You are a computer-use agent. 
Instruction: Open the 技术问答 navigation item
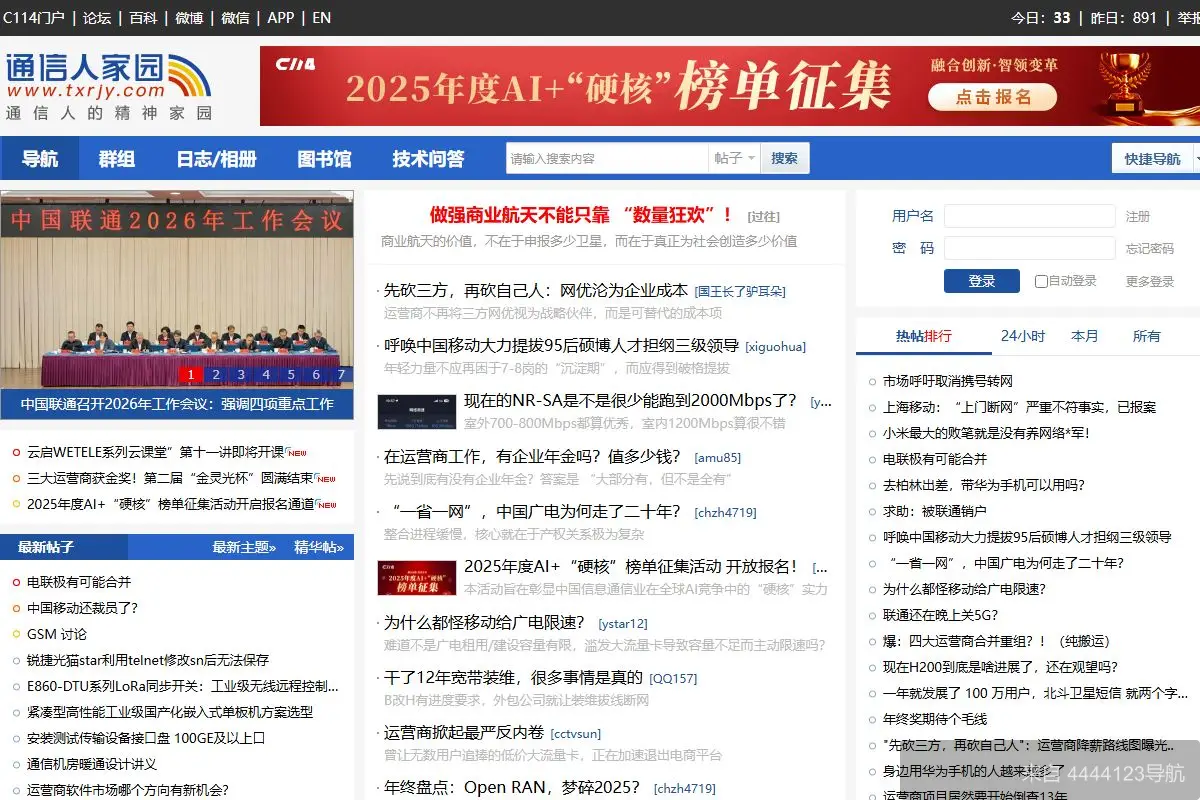(428, 158)
